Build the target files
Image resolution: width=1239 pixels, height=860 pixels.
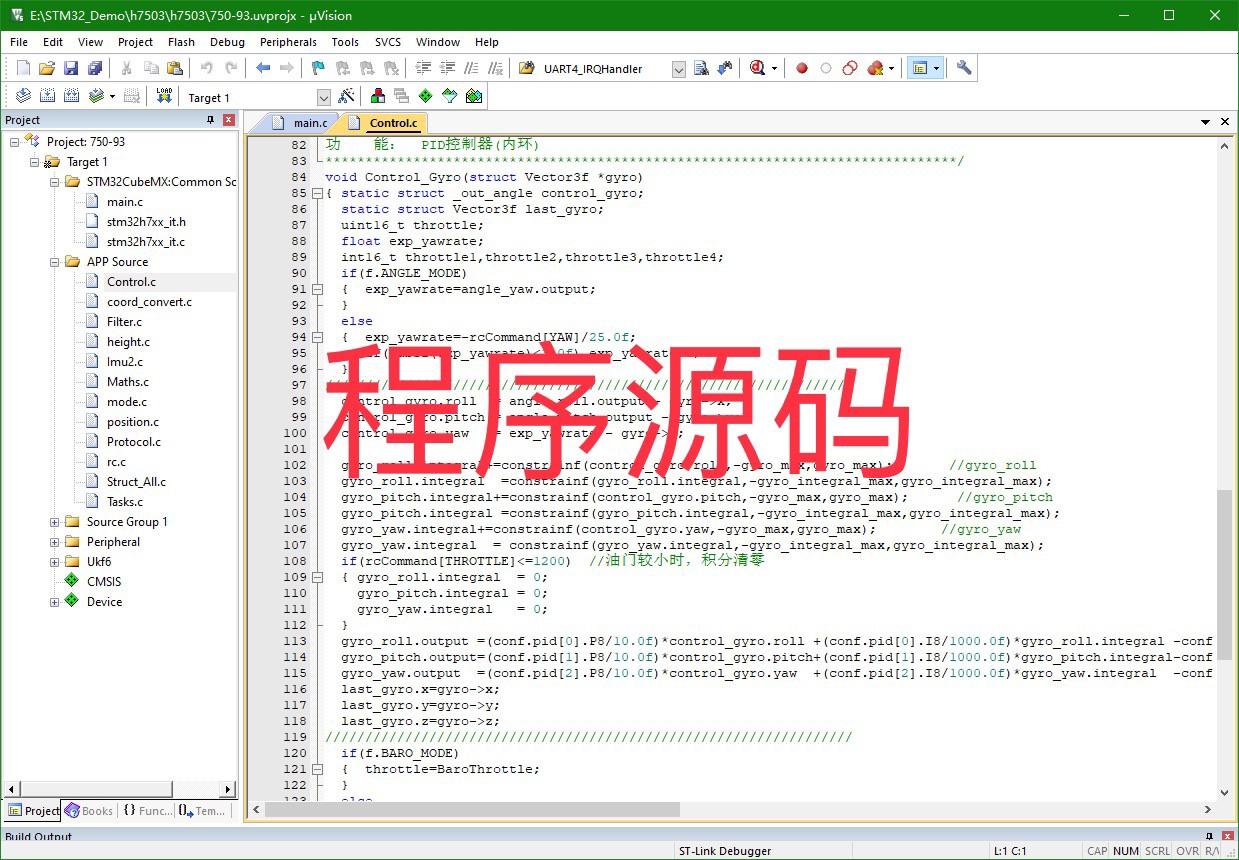(x=47, y=96)
